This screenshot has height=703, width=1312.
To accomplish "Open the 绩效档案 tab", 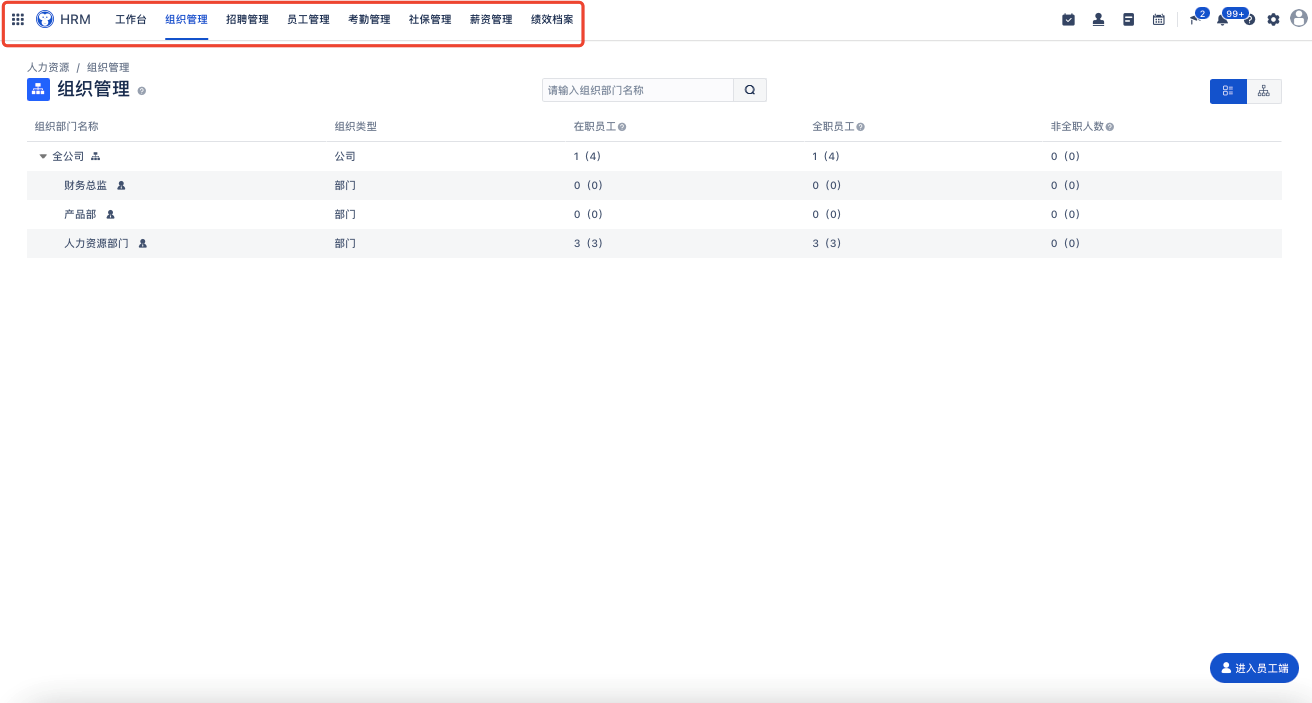I will click(x=552, y=19).
